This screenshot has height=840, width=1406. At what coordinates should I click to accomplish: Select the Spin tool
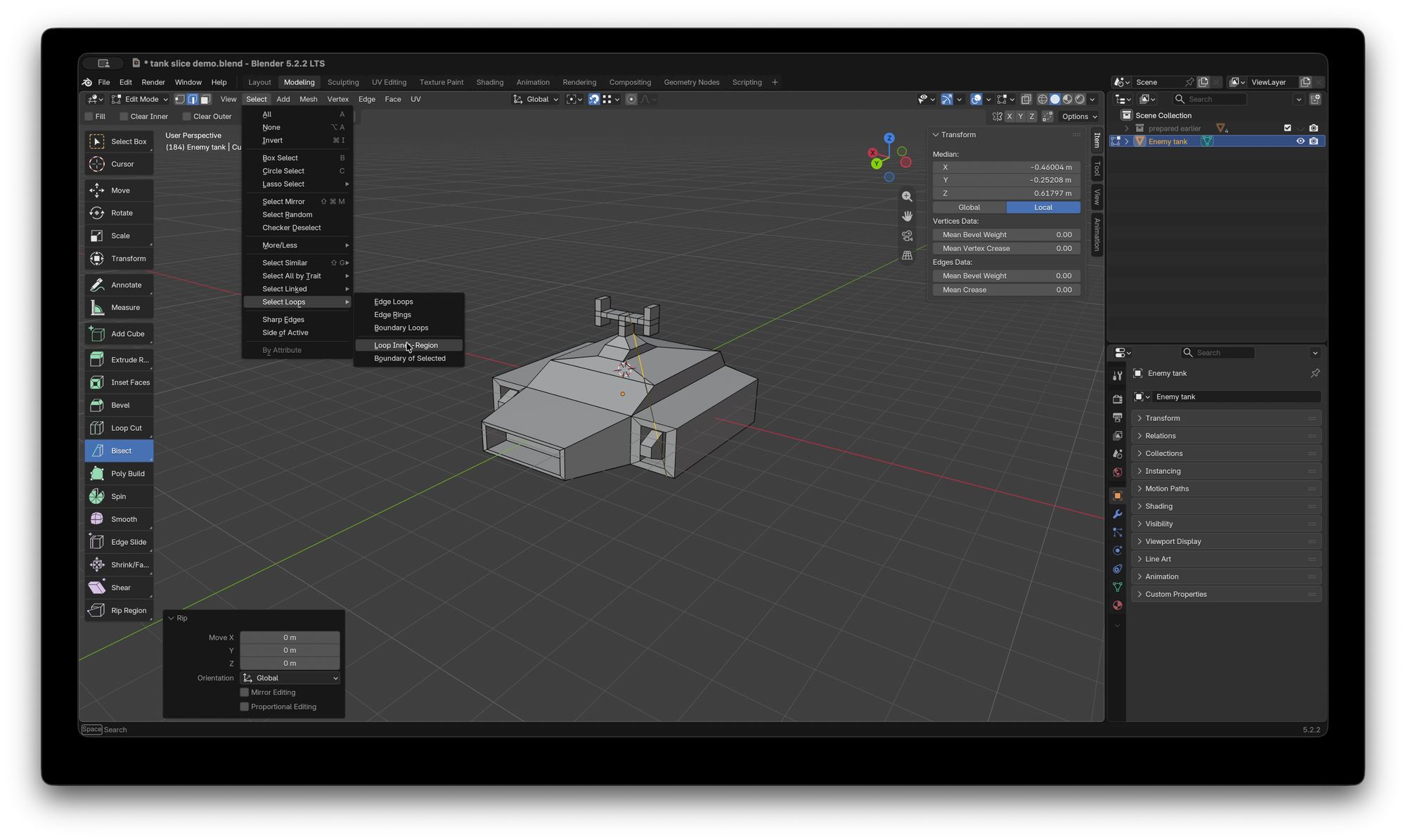pyautogui.click(x=120, y=496)
